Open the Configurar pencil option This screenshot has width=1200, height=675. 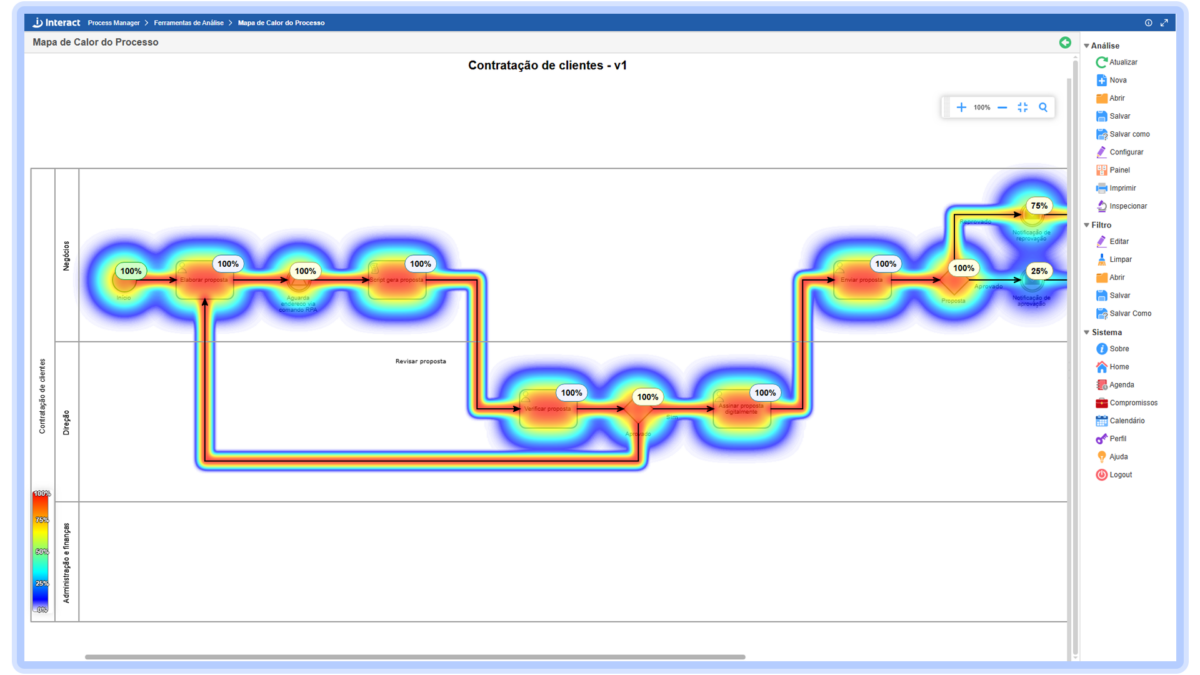(1101, 152)
